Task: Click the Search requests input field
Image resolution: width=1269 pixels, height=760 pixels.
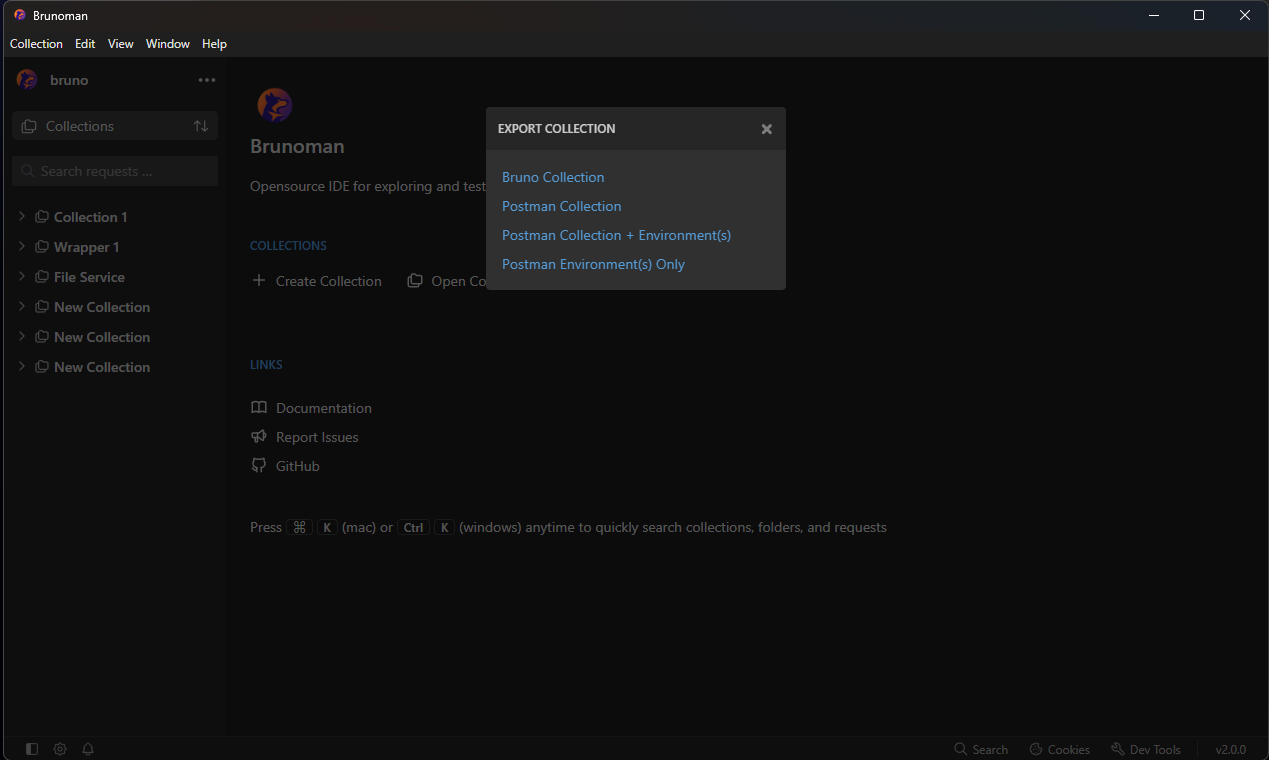Action: [x=114, y=171]
